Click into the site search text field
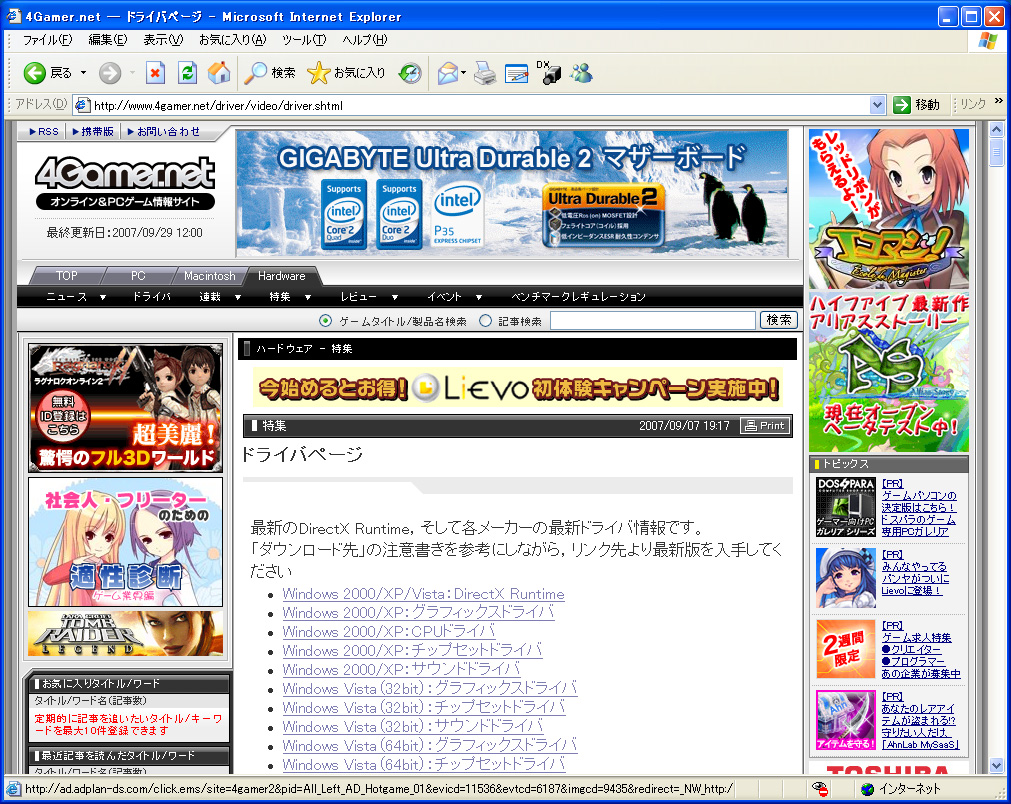The image size is (1011, 804). [653, 320]
